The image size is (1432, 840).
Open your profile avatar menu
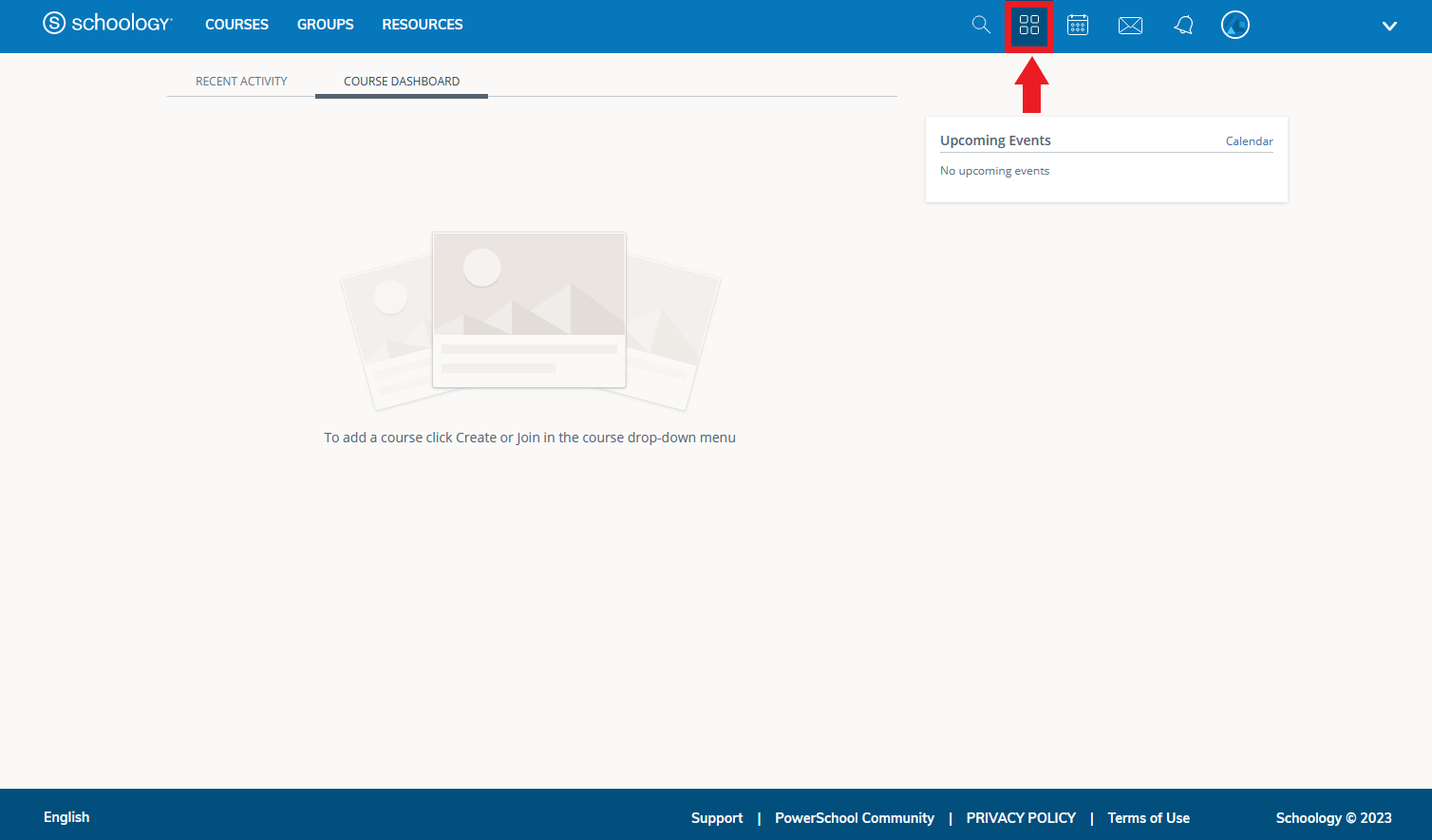click(1235, 25)
